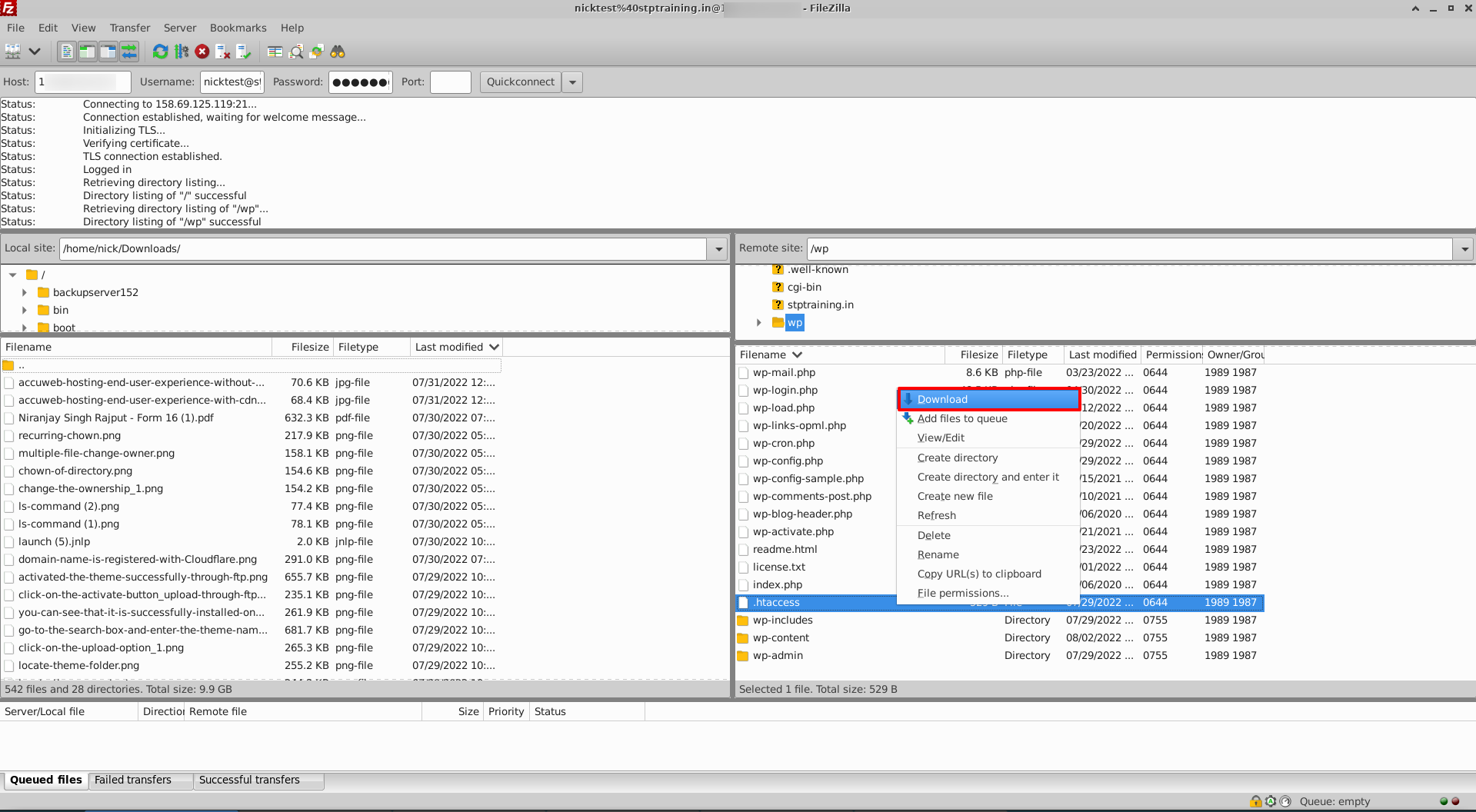Sort the local list by Last modified
Screen dimensions: 1476x812
[456, 347]
